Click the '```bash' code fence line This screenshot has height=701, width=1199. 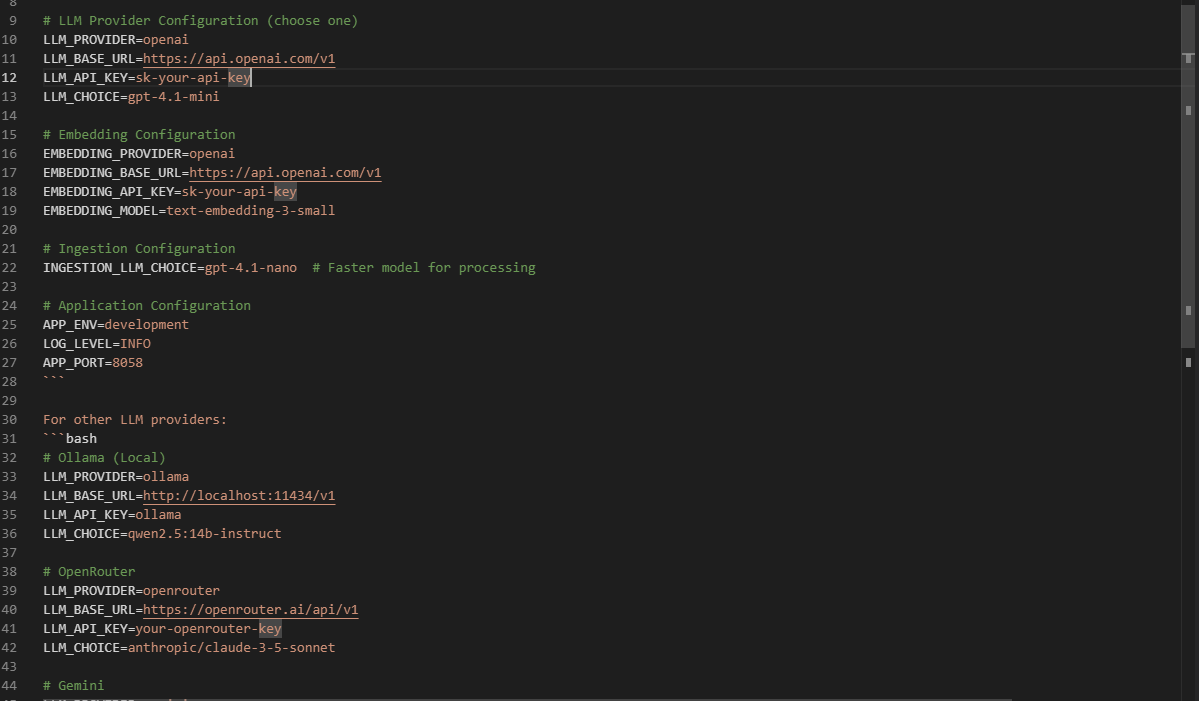coord(70,439)
